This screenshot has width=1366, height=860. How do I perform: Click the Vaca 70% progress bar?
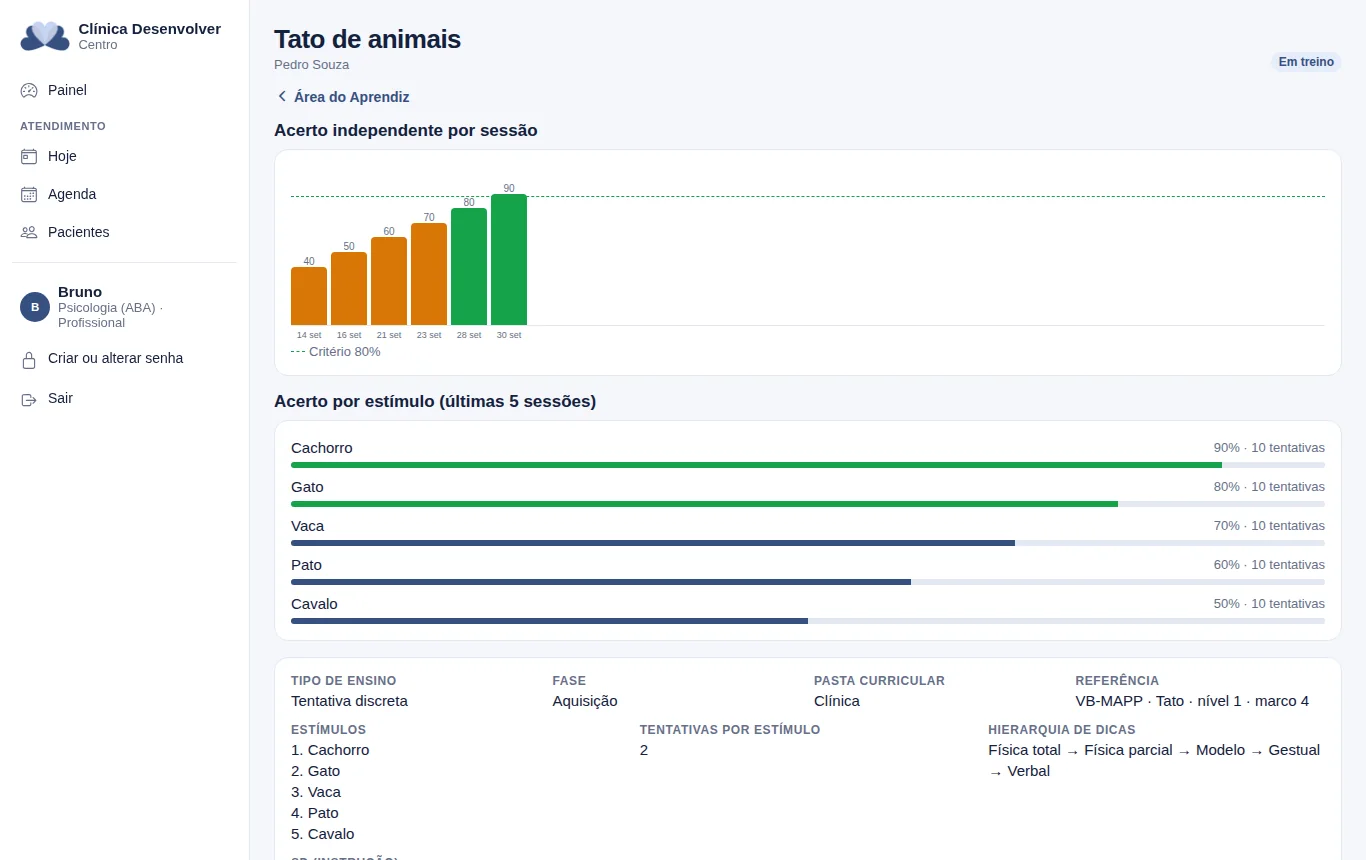tap(808, 543)
